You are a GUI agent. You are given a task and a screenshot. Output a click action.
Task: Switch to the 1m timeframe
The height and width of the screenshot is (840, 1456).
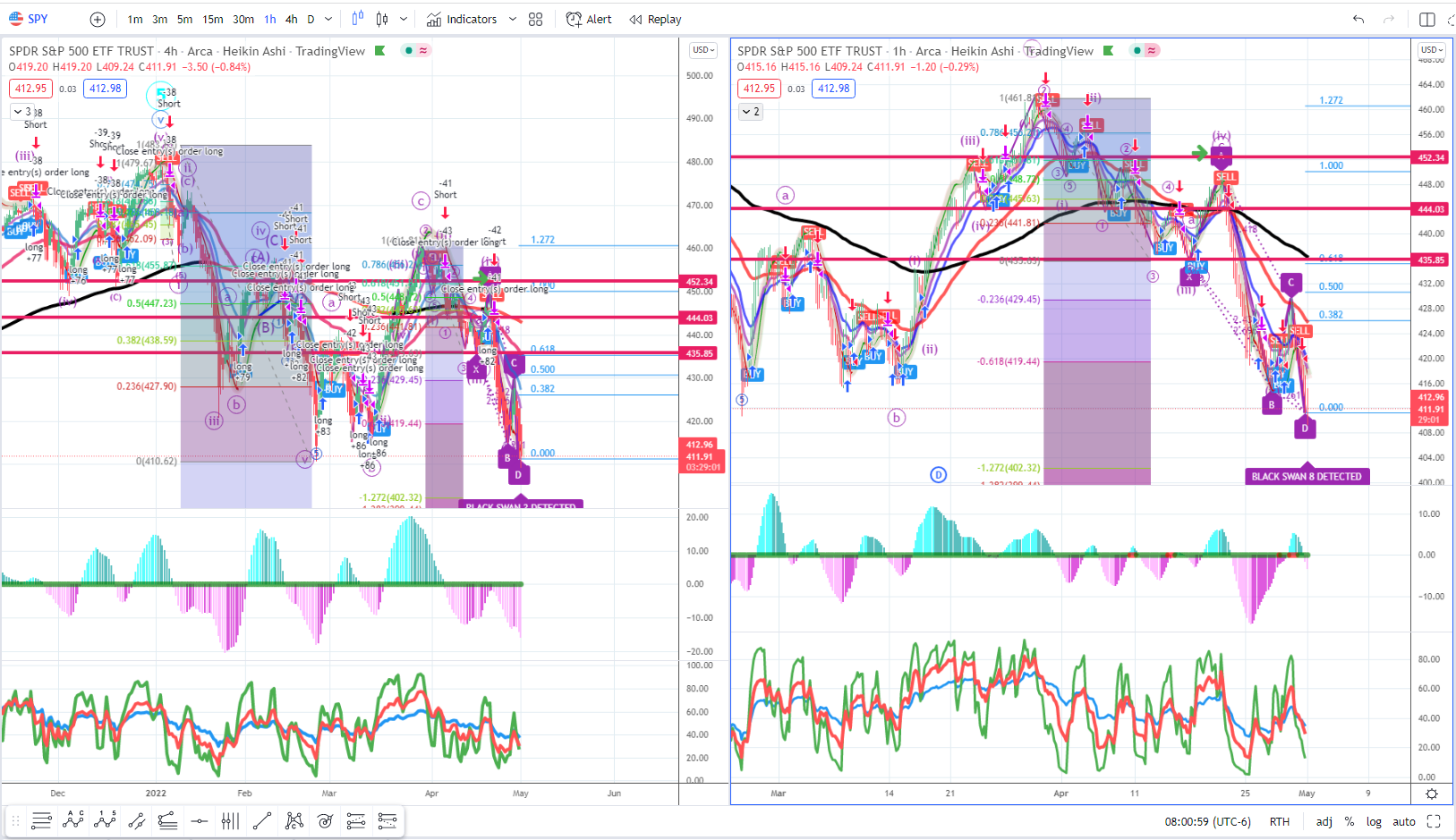pos(135,19)
